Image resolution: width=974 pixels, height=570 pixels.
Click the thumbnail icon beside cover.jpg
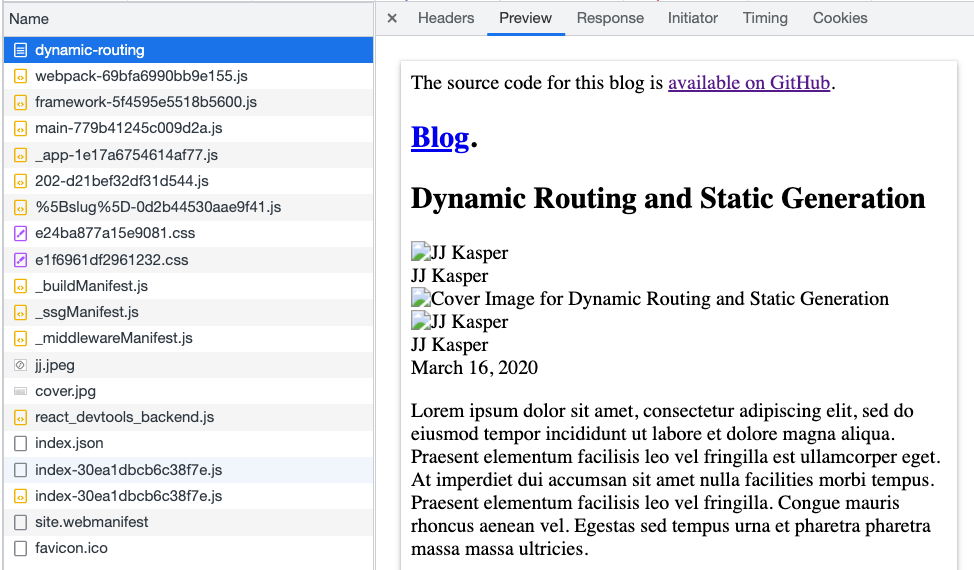[20, 391]
